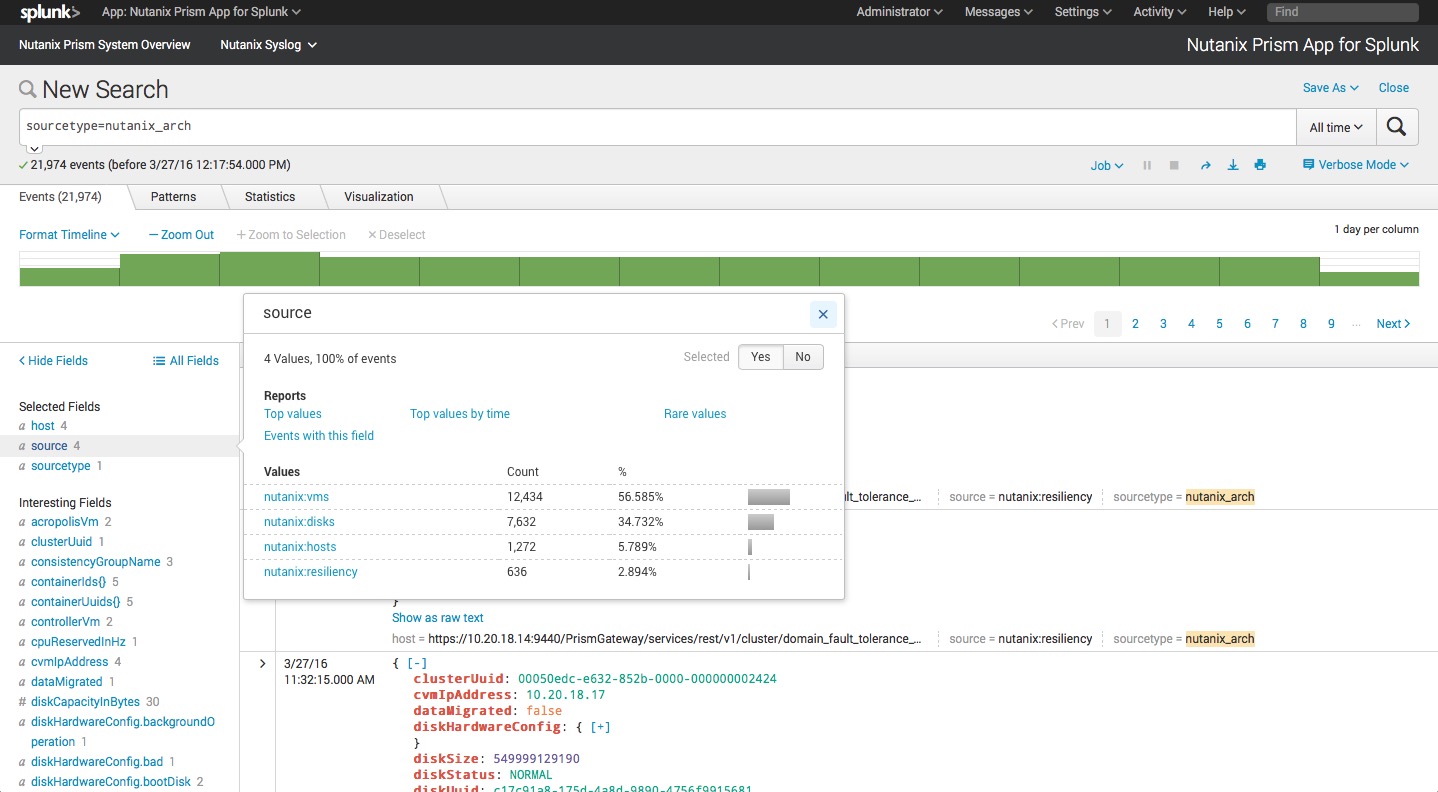
Task: Switch to the Events tab
Action: pyautogui.click(x=60, y=197)
